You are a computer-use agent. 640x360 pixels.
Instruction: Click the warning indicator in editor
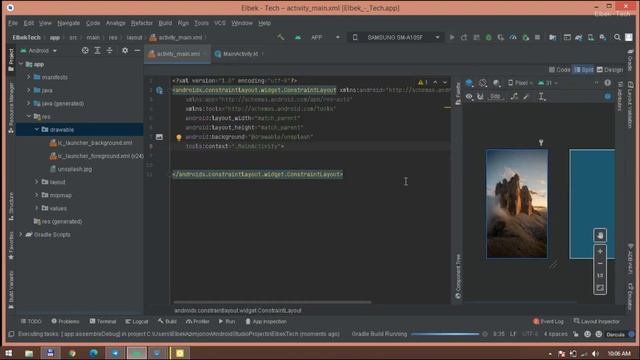coord(422,82)
